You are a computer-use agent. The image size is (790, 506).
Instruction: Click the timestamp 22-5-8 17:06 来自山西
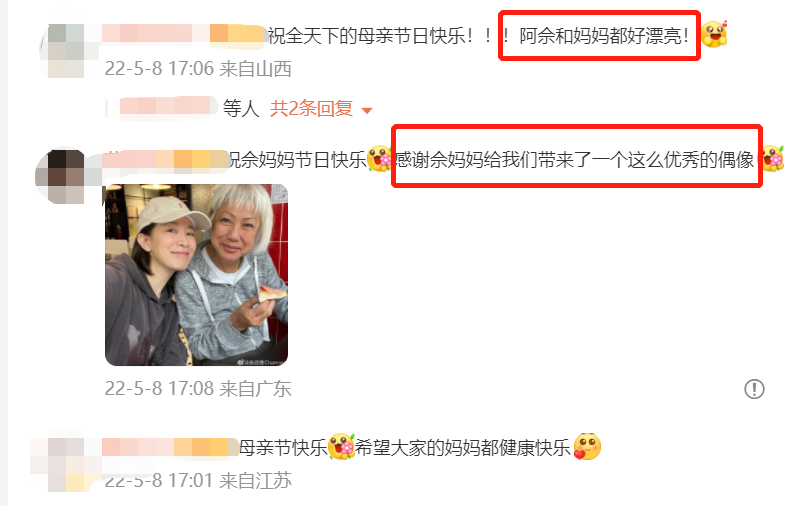click(x=198, y=69)
